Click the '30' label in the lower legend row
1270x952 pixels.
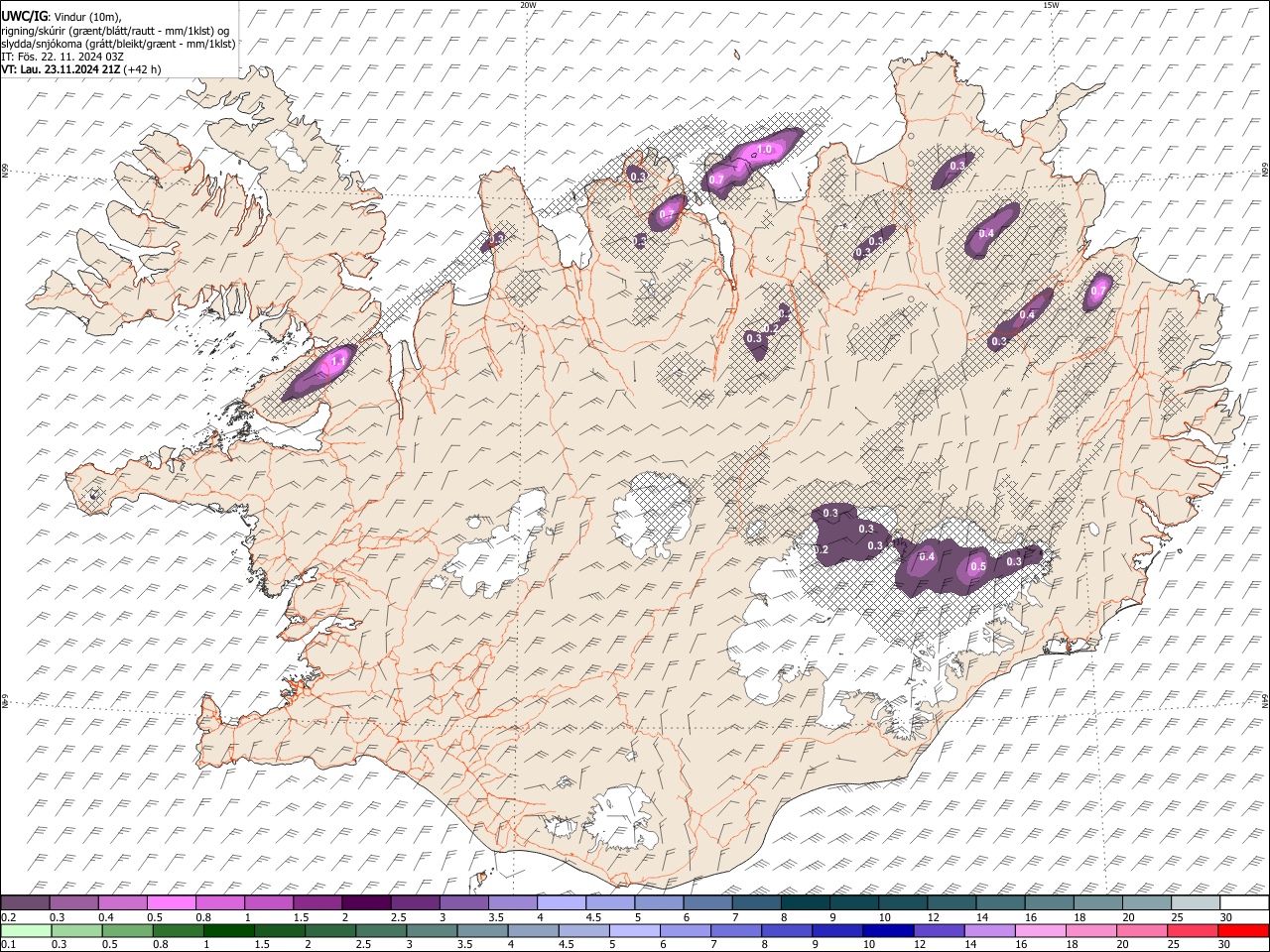1225,945
